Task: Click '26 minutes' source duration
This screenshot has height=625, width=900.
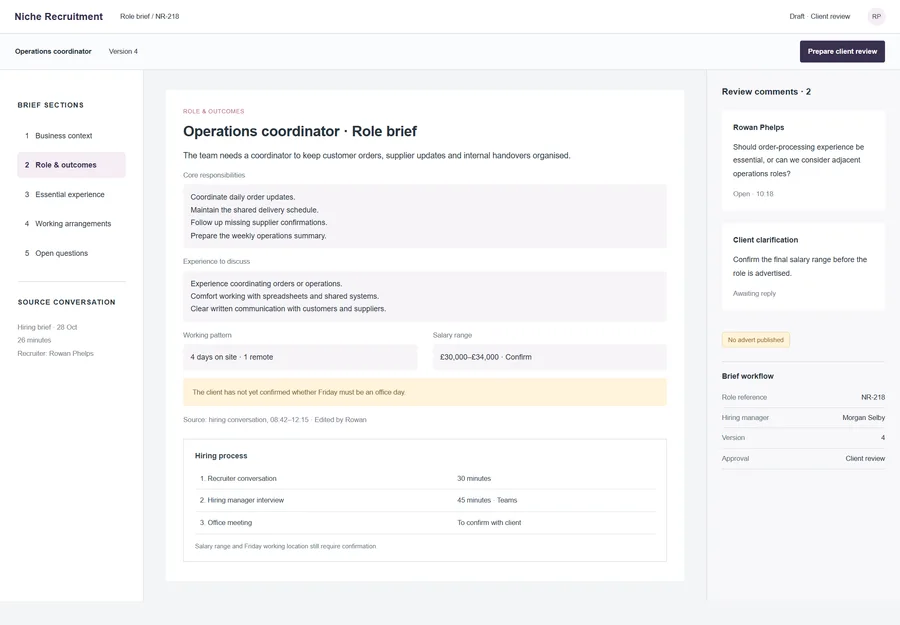Action: point(34,340)
